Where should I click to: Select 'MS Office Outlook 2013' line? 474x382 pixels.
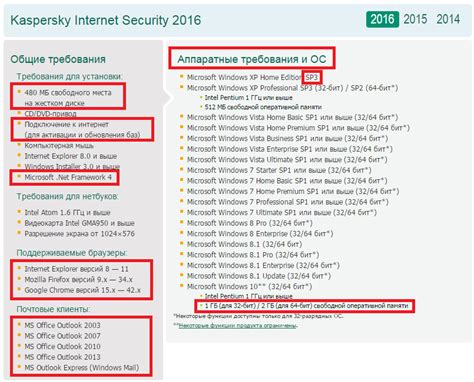62,357
